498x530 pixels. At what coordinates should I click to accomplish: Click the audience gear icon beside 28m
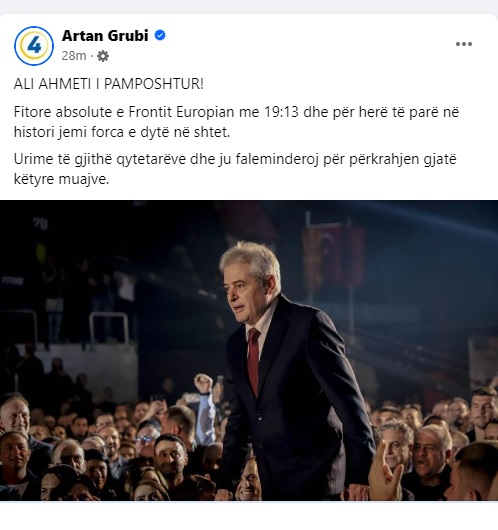tap(103, 56)
